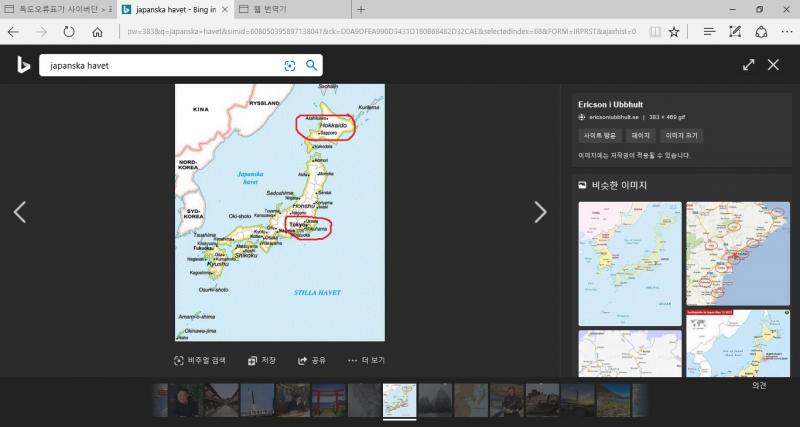Add page to favorites with star icon

pos(674,32)
